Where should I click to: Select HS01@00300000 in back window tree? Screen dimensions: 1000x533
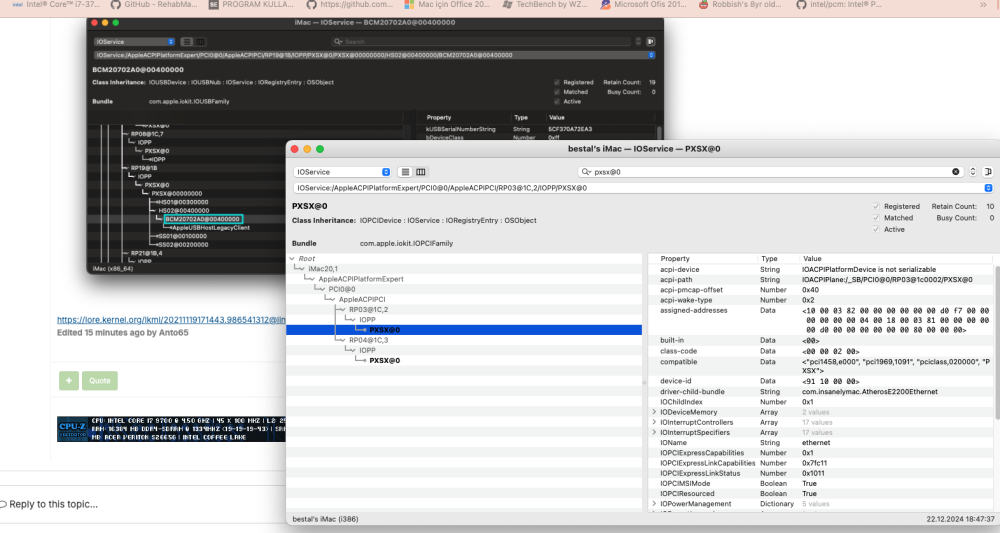[183, 202]
